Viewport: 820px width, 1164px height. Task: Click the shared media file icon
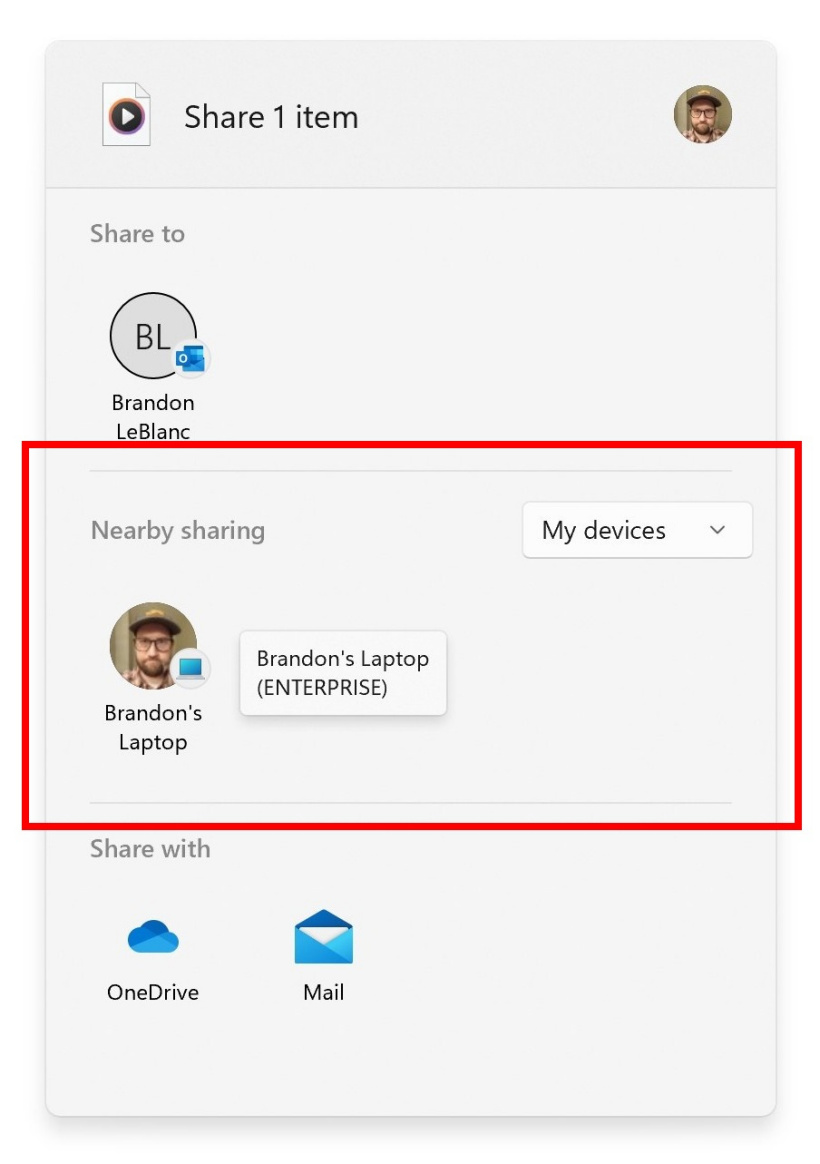[x=126, y=115]
